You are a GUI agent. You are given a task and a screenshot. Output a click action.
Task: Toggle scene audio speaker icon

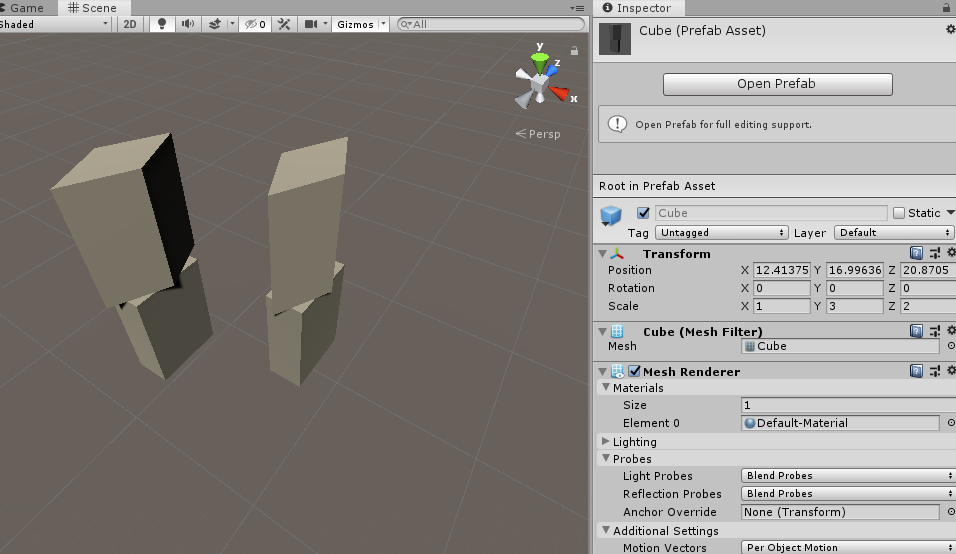pos(188,24)
